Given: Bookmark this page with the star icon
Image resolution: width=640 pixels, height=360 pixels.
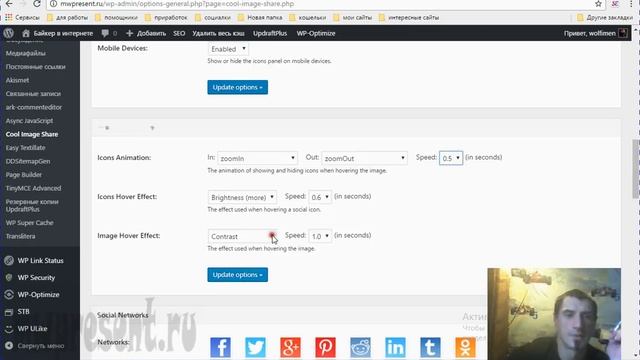Looking at the screenshot, I should tap(598, 4).
